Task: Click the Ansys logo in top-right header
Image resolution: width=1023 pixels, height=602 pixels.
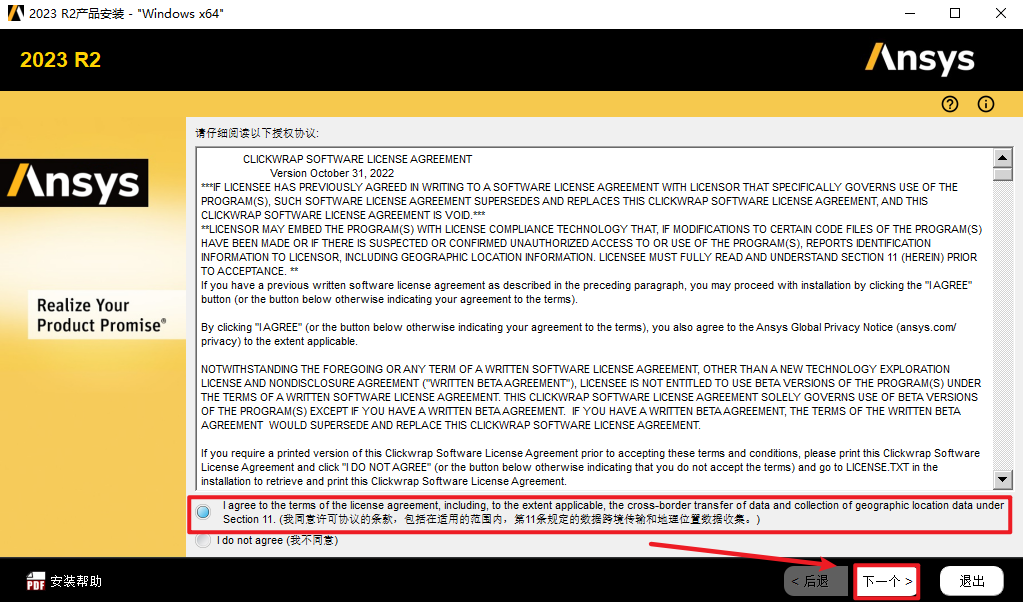Action: click(920, 59)
